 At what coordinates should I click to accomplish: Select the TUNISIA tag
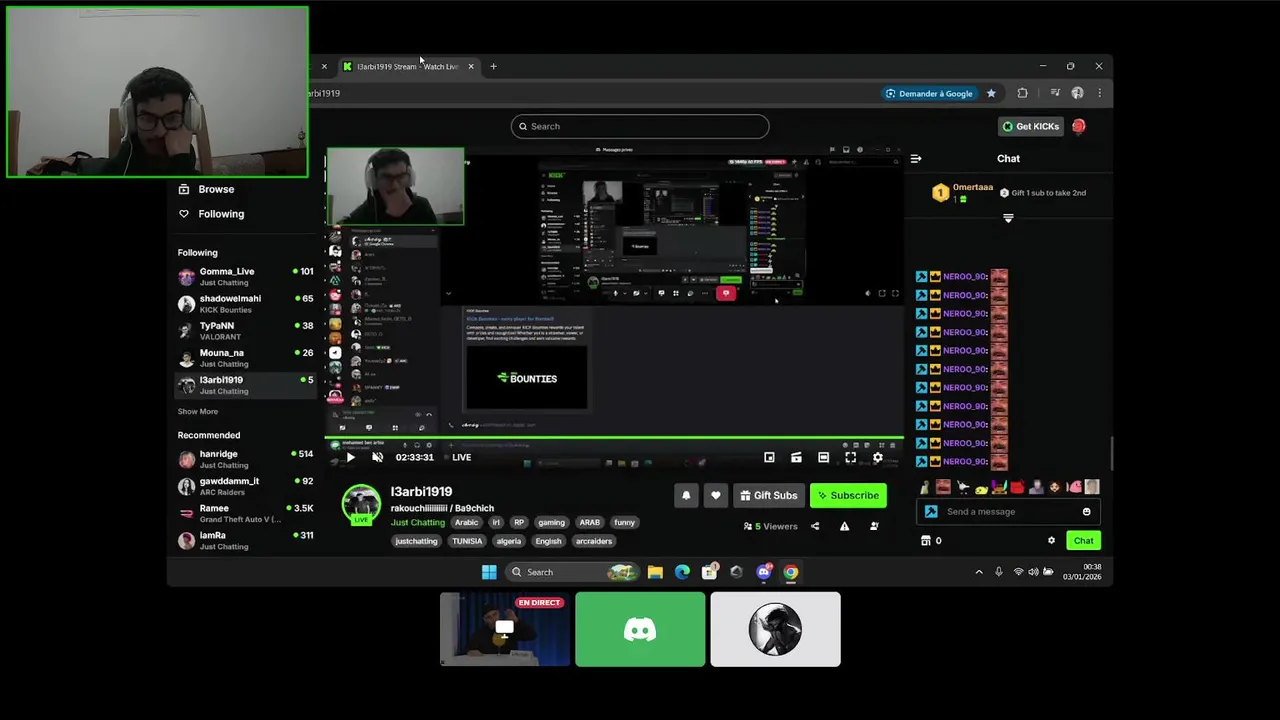(x=467, y=541)
